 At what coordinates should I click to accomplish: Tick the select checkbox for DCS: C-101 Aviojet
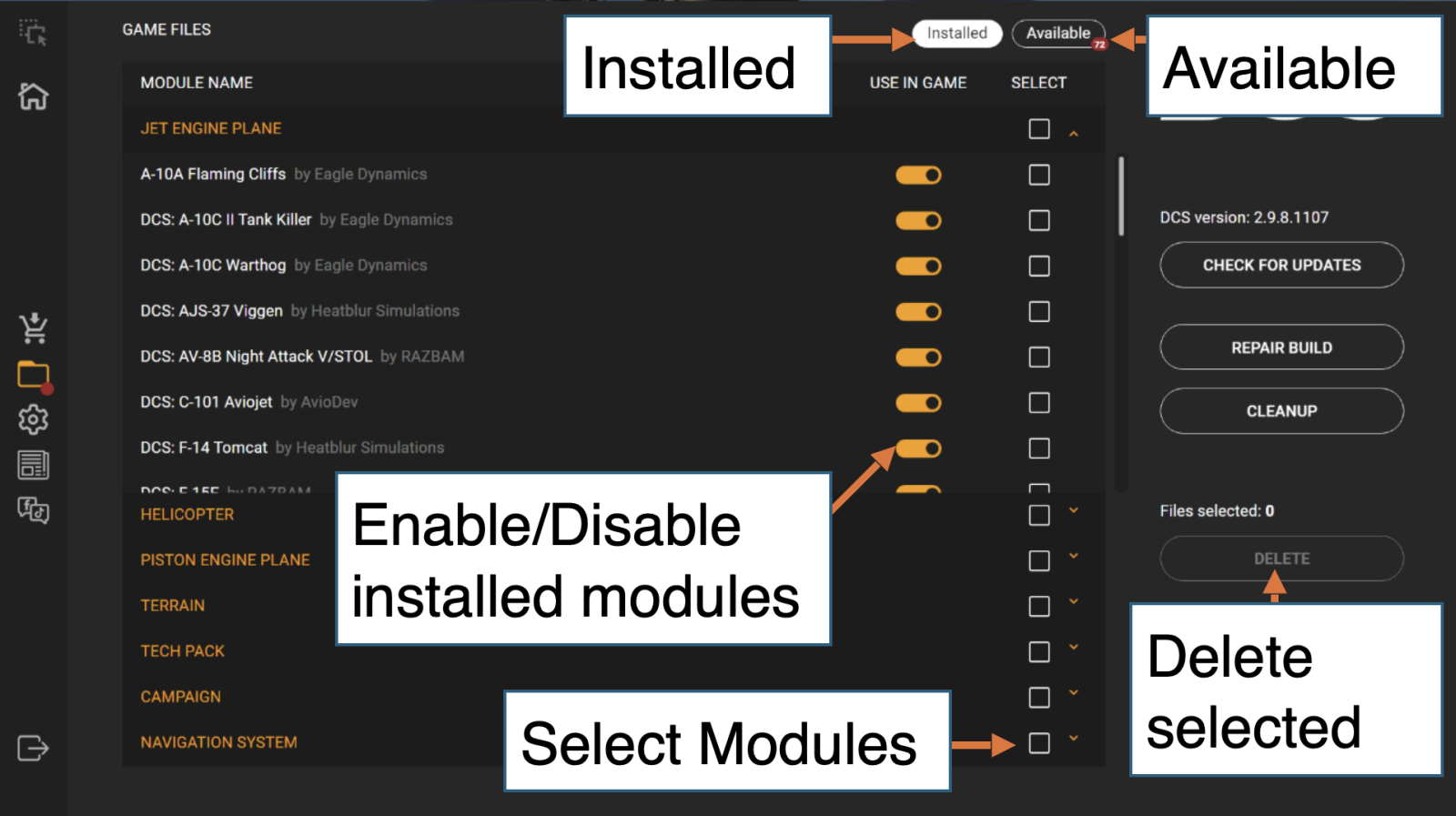(1038, 403)
